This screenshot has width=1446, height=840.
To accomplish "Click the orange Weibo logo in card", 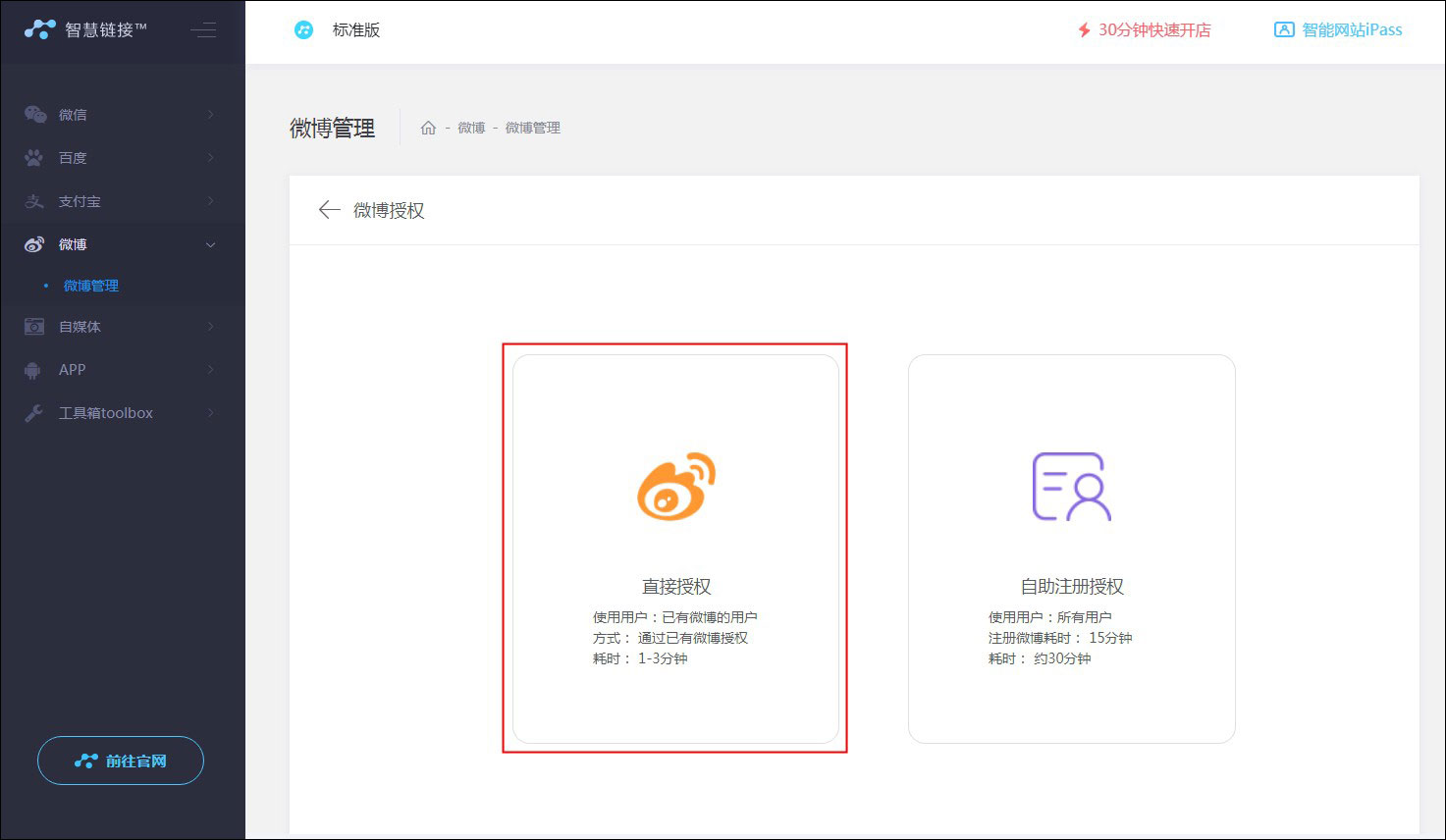I will pyautogui.click(x=676, y=486).
